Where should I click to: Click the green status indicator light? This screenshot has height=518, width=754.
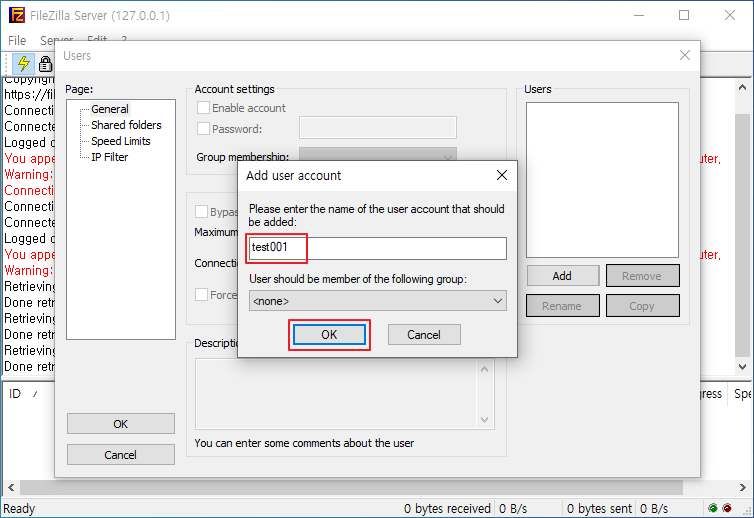pyautogui.click(x=713, y=508)
